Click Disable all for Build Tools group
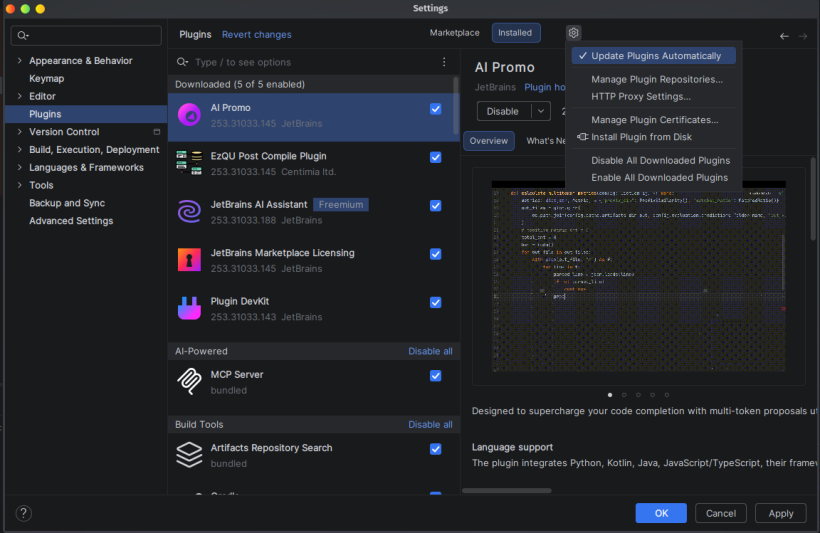Image resolution: width=820 pixels, height=533 pixels. coord(430,424)
